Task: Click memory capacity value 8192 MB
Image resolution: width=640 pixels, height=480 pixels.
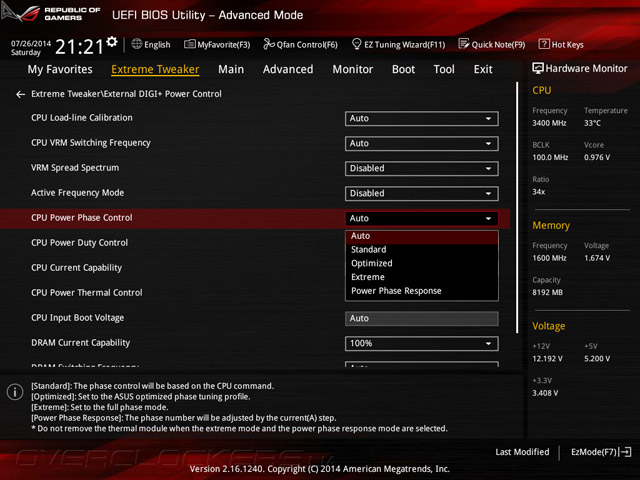Action: (547, 293)
